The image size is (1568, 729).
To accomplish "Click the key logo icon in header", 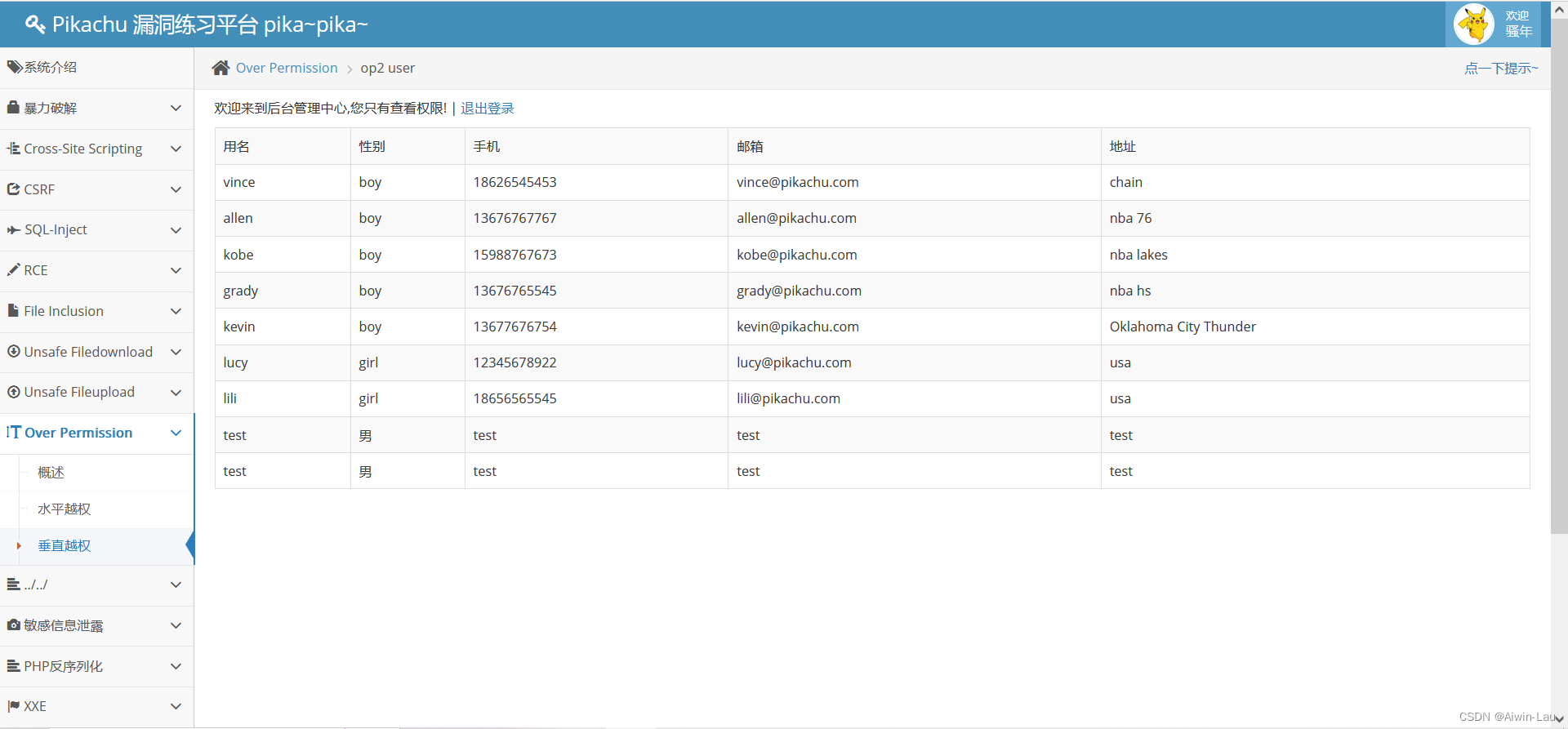I will point(34,24).
